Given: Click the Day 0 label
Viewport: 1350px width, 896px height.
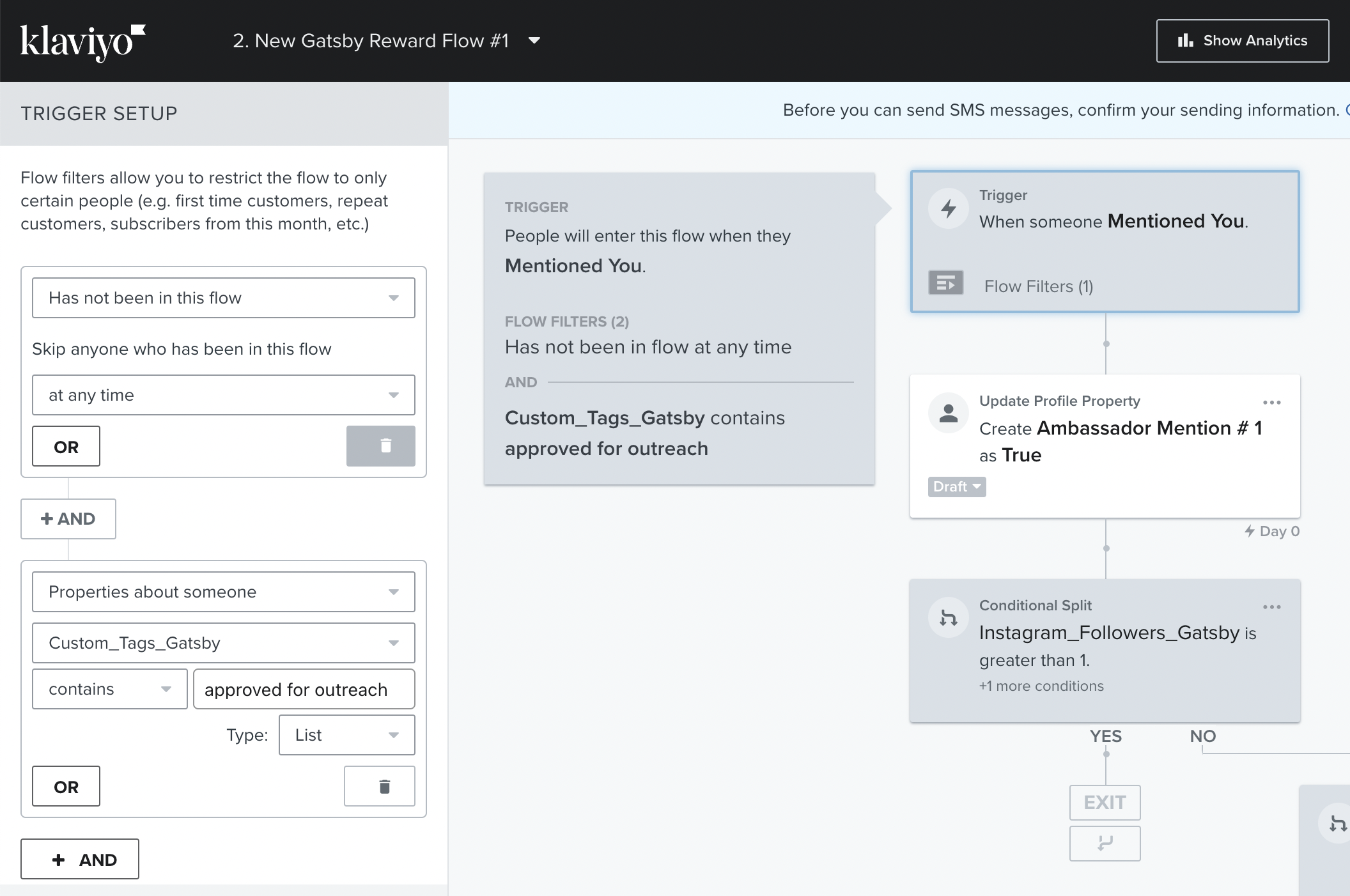Looking at the screenshot, I should [x=1272, y=531].
